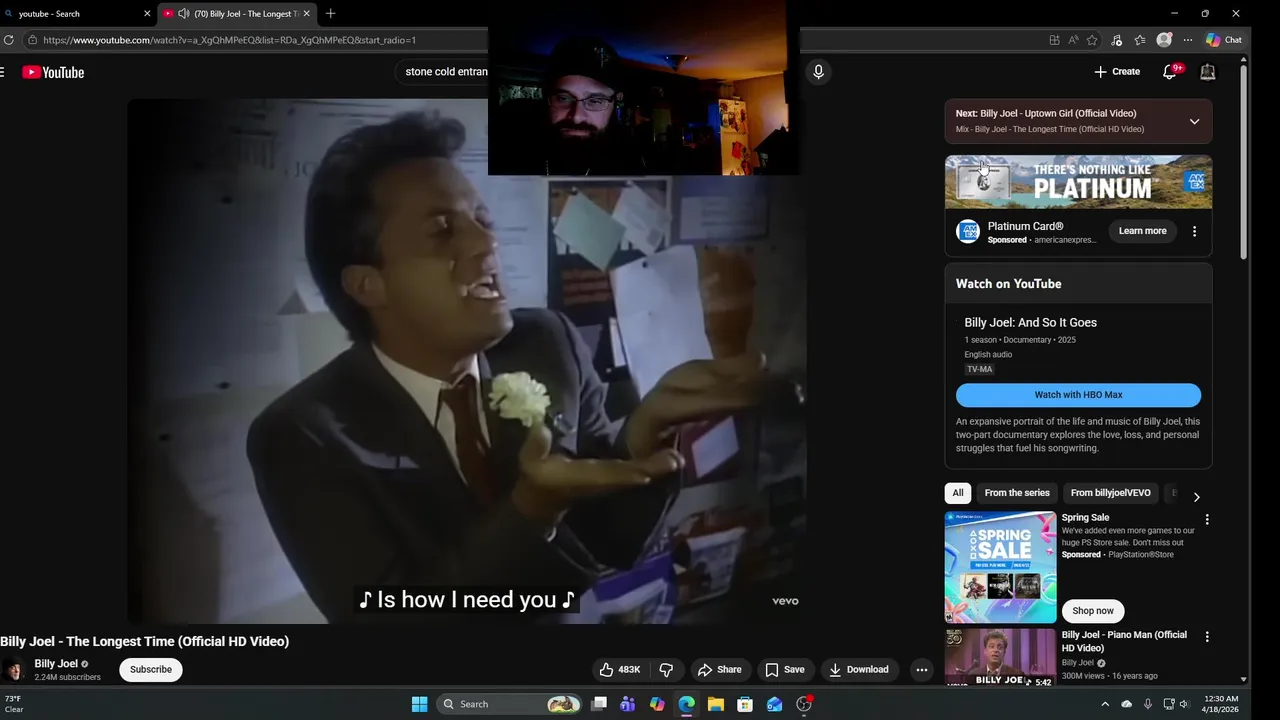Open volume control in system tray
1280x720 pixels.
click(1184, 704)
